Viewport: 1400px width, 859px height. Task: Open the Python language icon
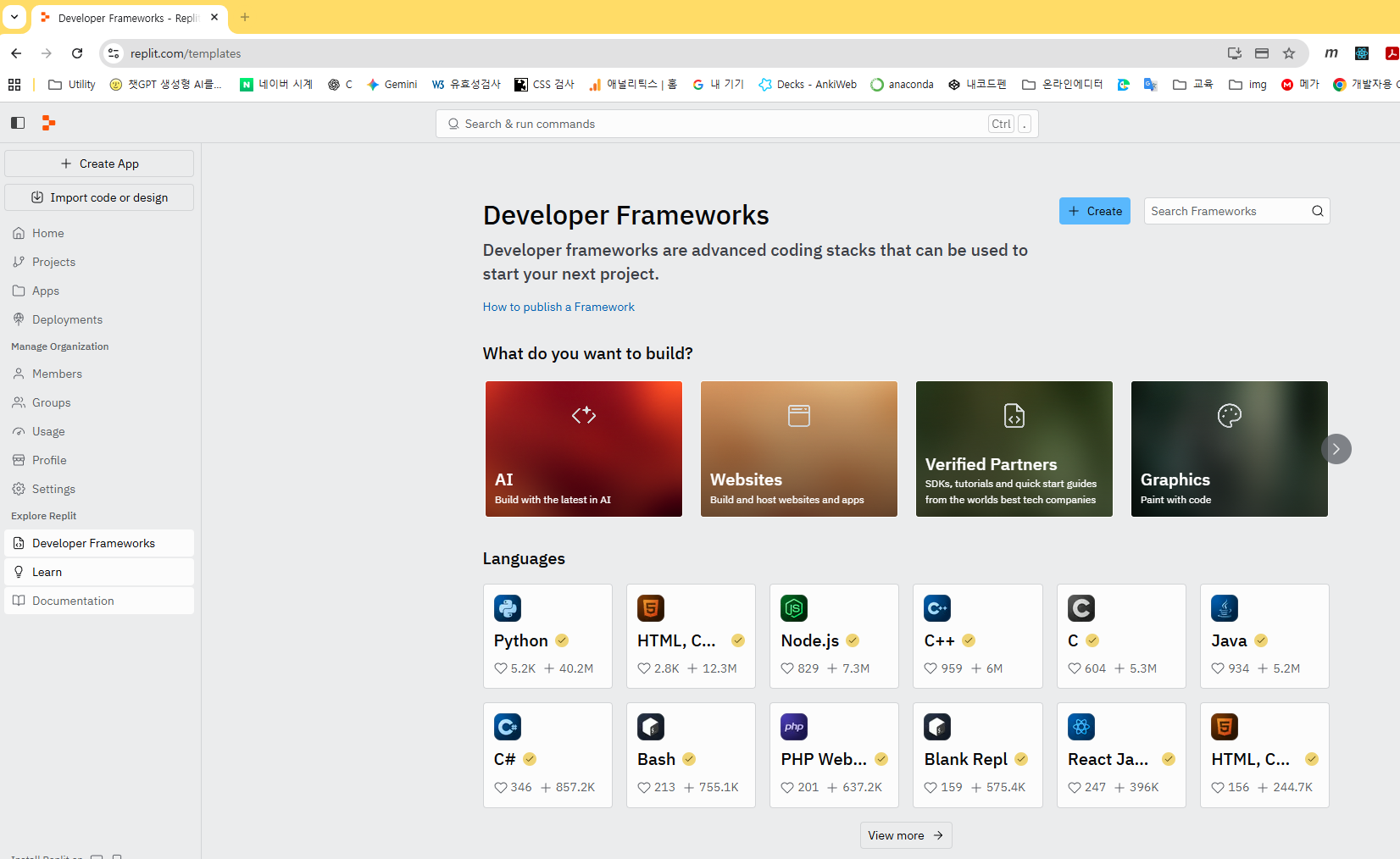(508, 608)
